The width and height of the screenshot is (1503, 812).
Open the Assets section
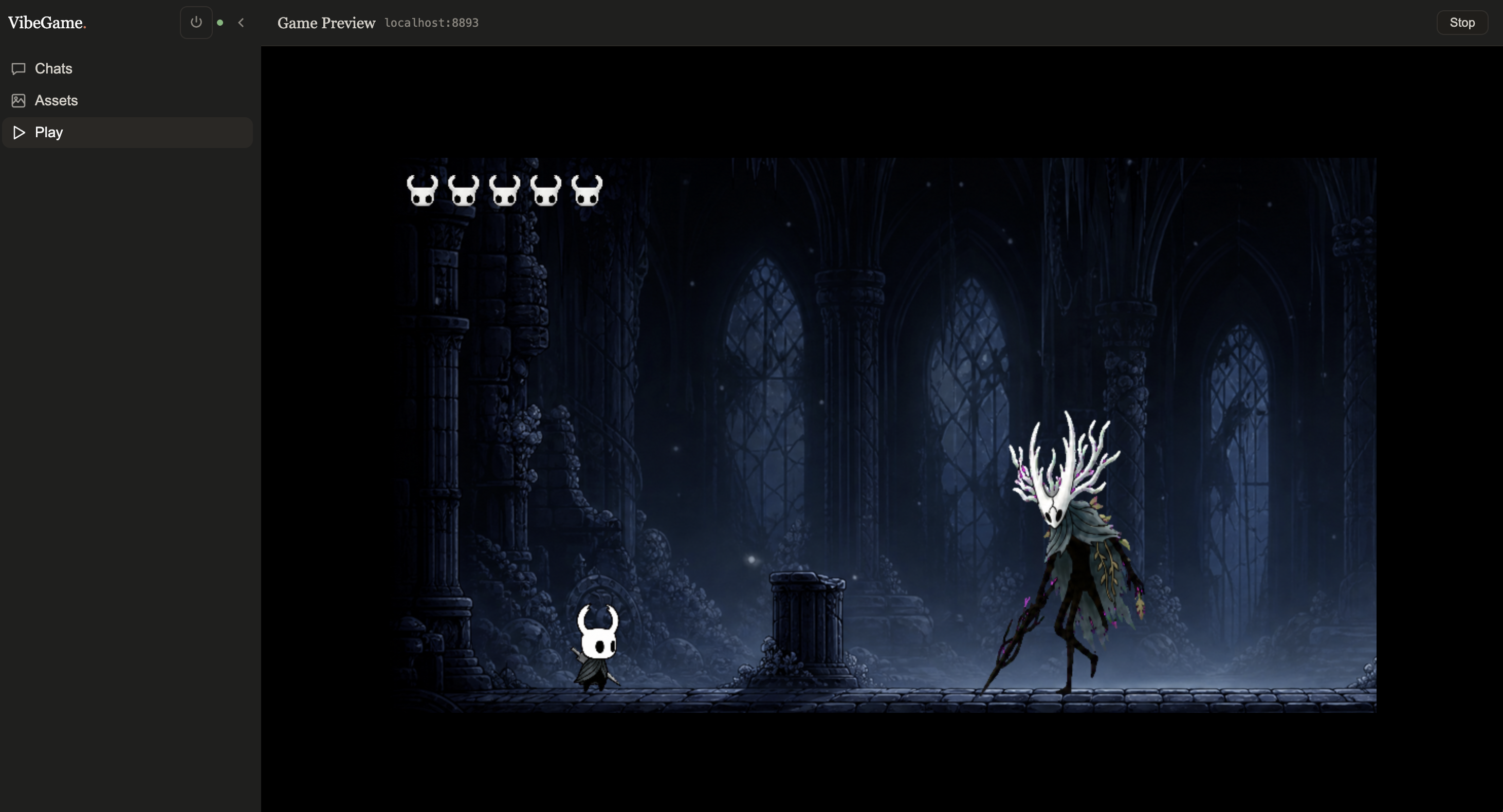[127, 100]
